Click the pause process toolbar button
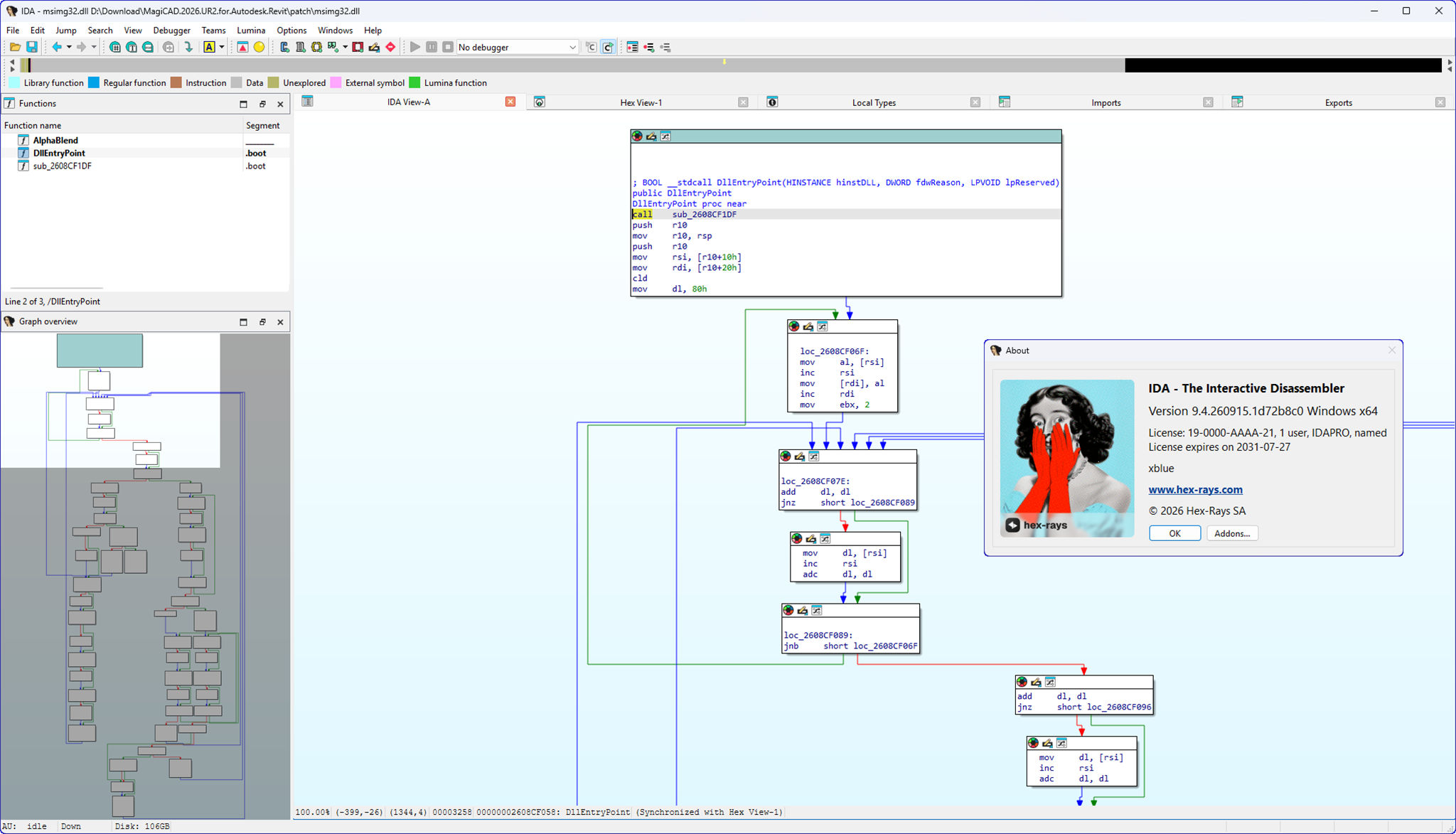Image resolution: width=1456 pixels, height=834 pixels. (432, 47)
